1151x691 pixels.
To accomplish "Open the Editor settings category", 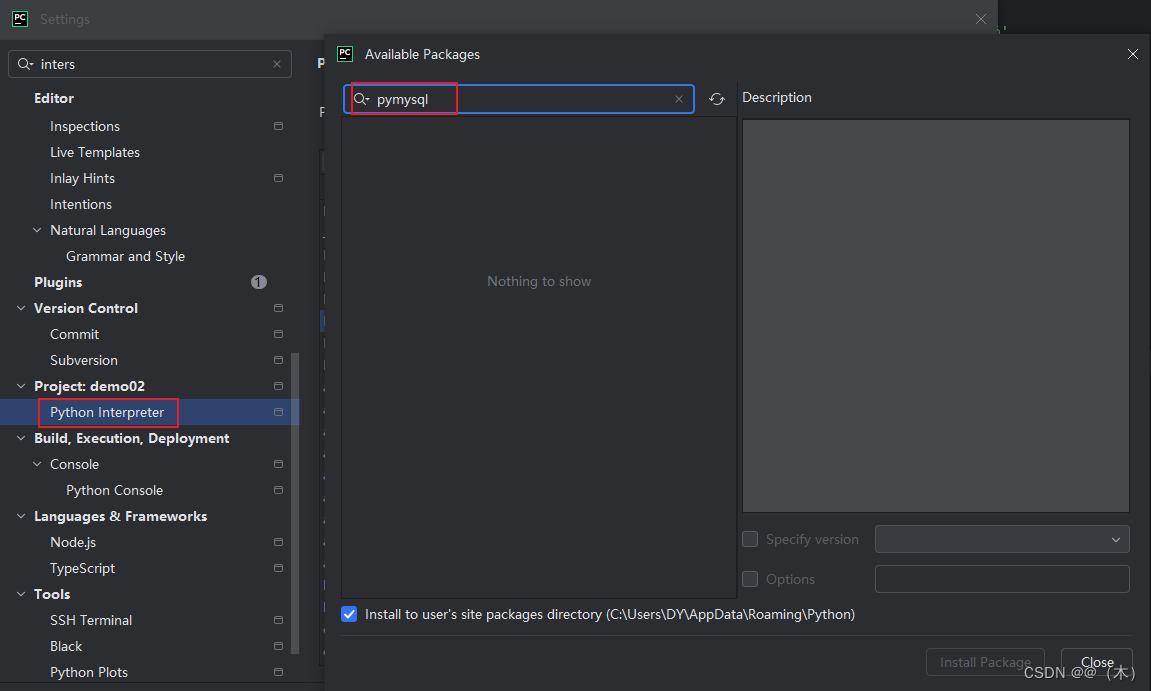I will pyautogui.click(x=54, y=98).
